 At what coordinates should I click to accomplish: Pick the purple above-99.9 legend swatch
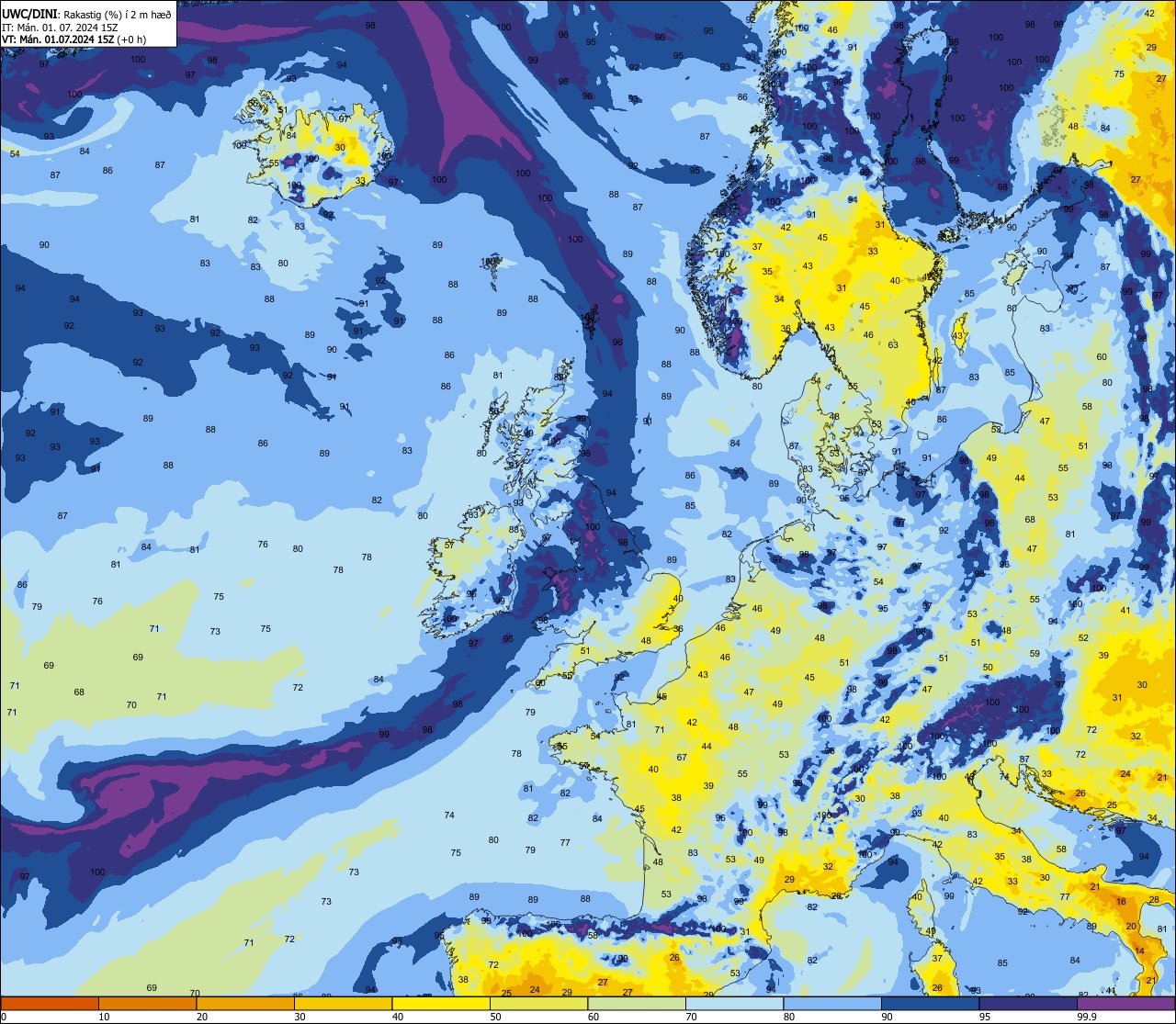[1125, 1003]
